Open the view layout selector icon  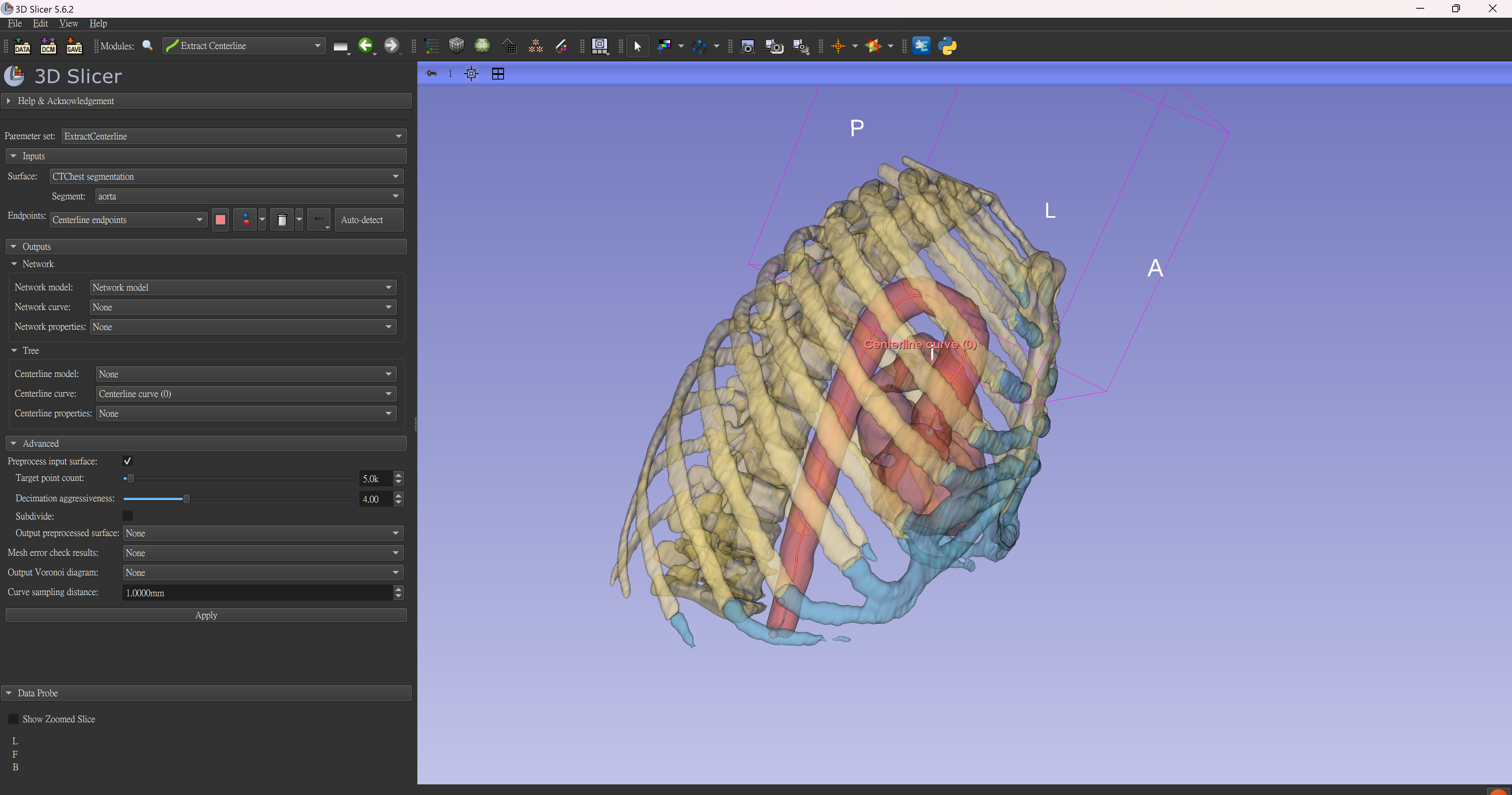tap(600, 46)
